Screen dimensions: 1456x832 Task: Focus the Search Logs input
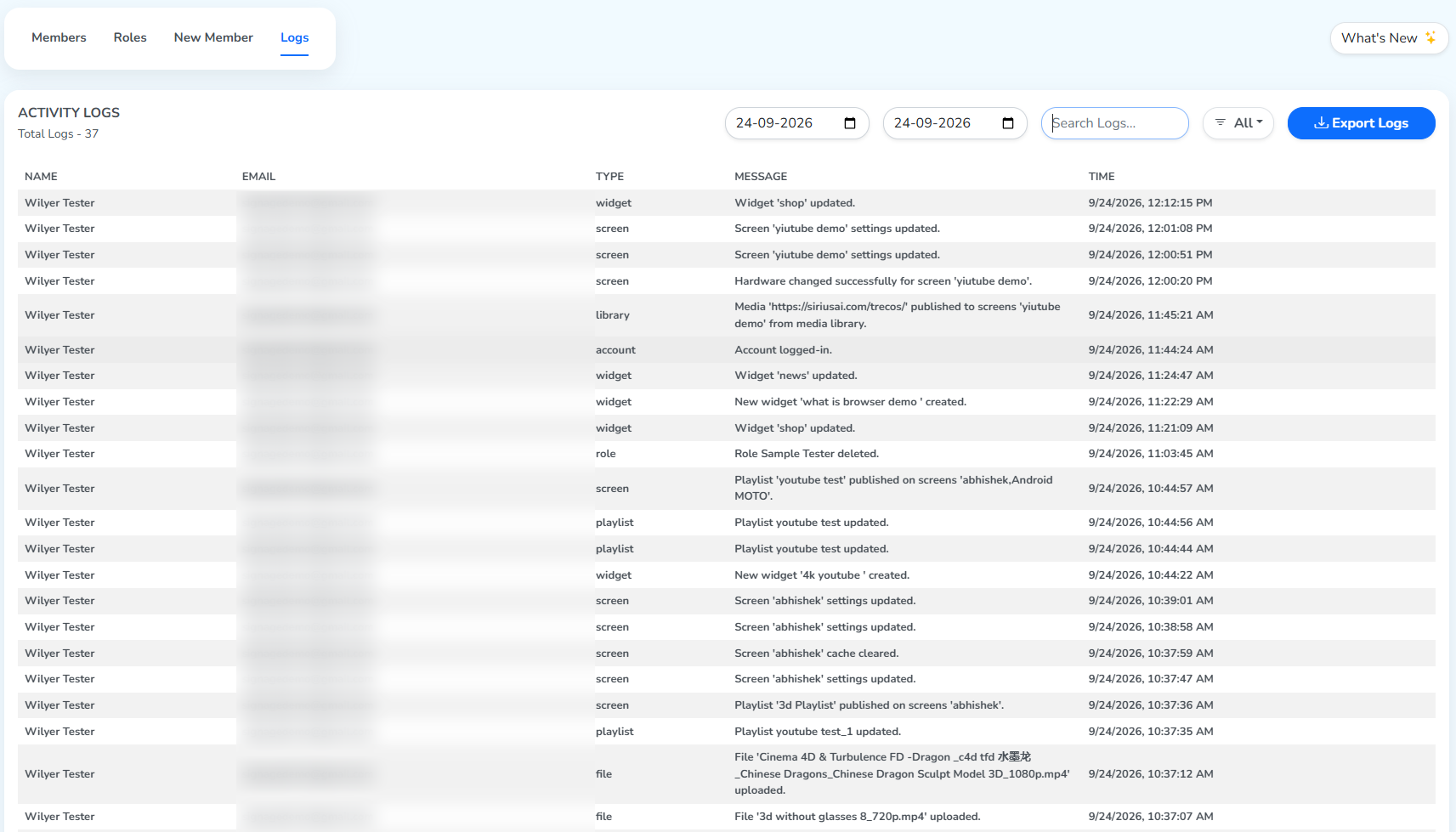1114,123
